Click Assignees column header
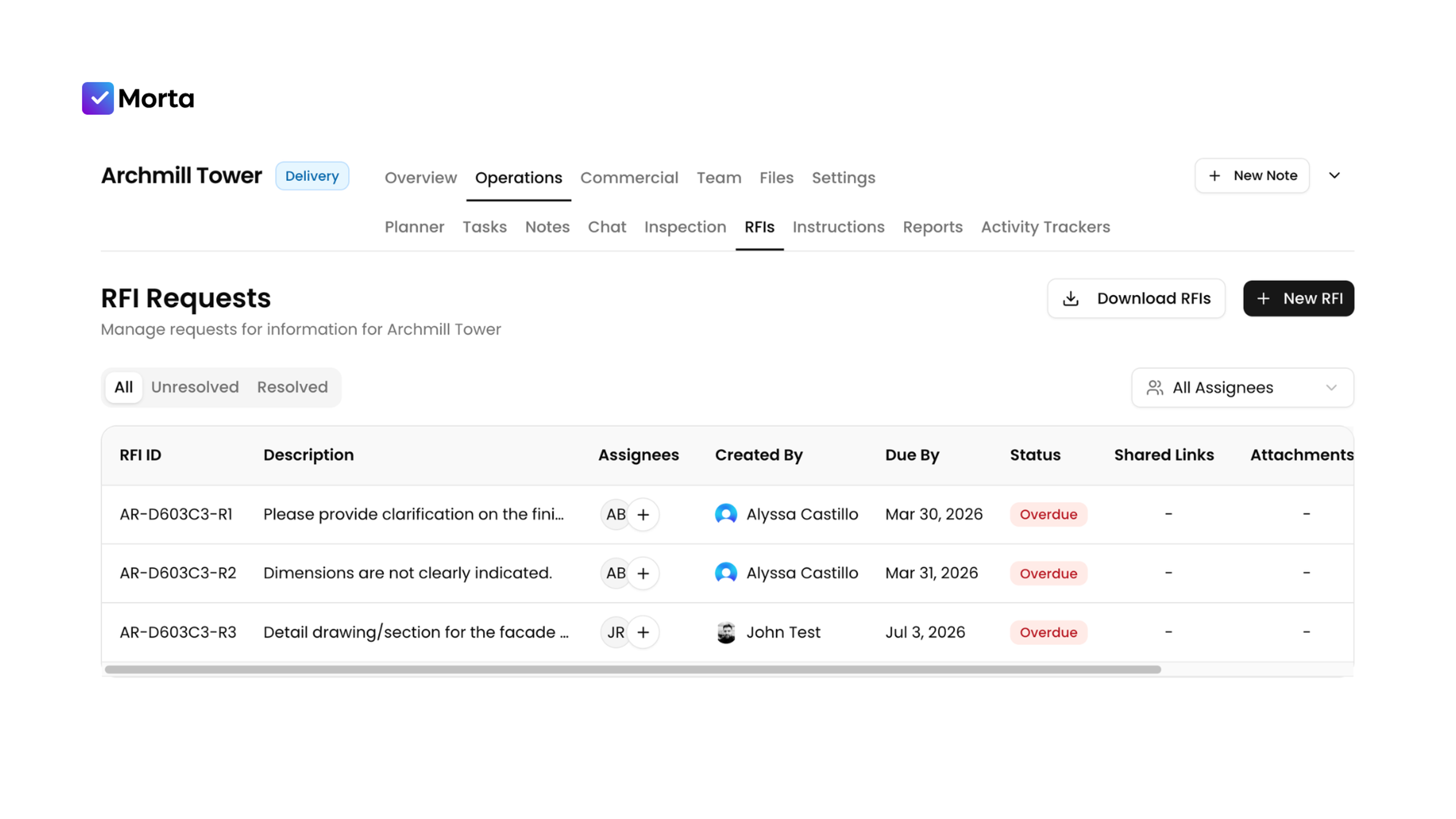 pos(638,455)
